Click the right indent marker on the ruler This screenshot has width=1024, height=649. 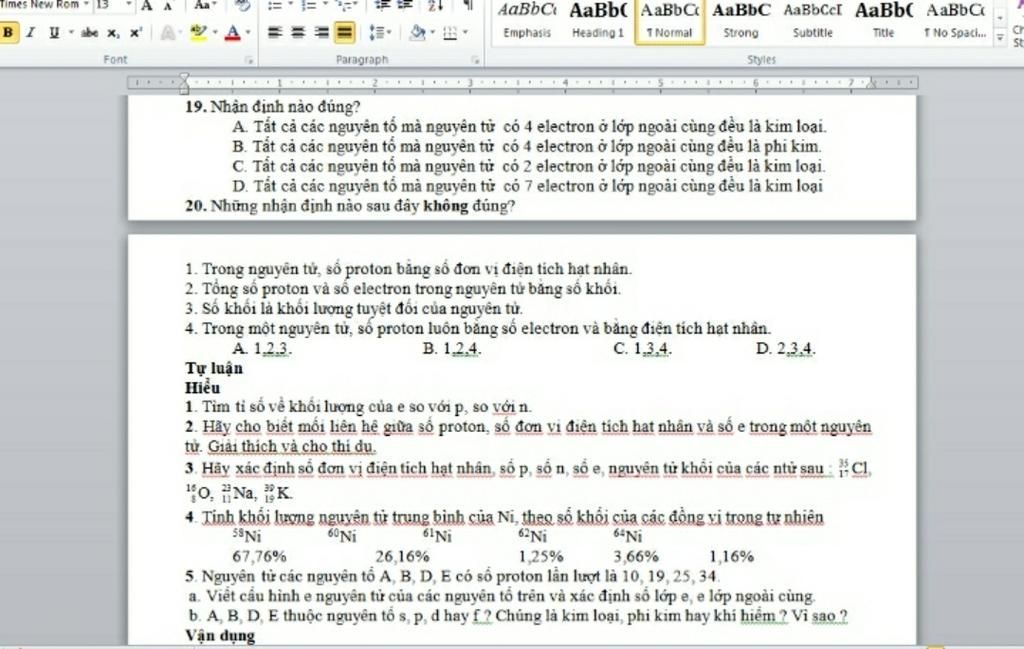870,83
